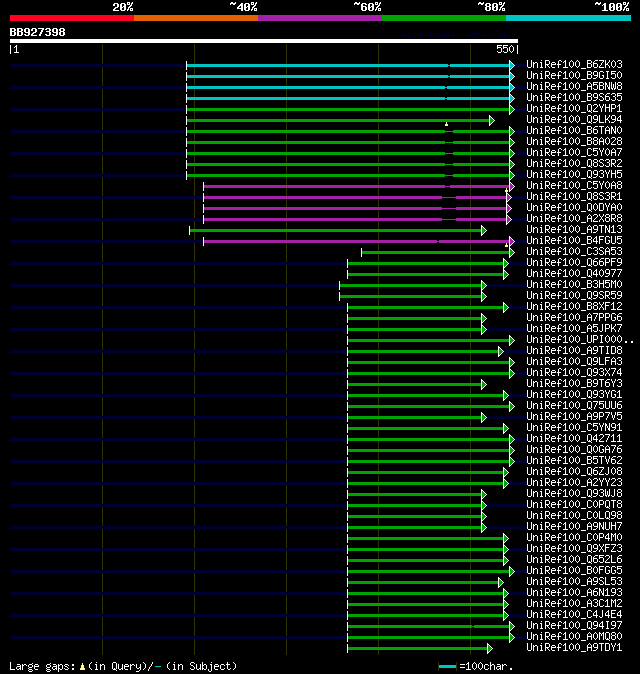The image size is (640, 674).
Task: Select the UniRef100_Q8S3R1 label
Action: point(574,196)
